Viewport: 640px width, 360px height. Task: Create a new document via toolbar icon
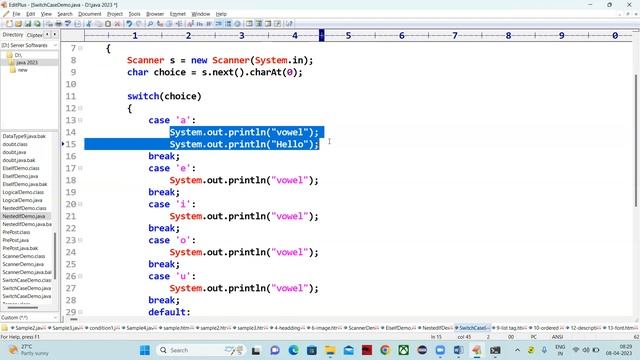point(9,24)
